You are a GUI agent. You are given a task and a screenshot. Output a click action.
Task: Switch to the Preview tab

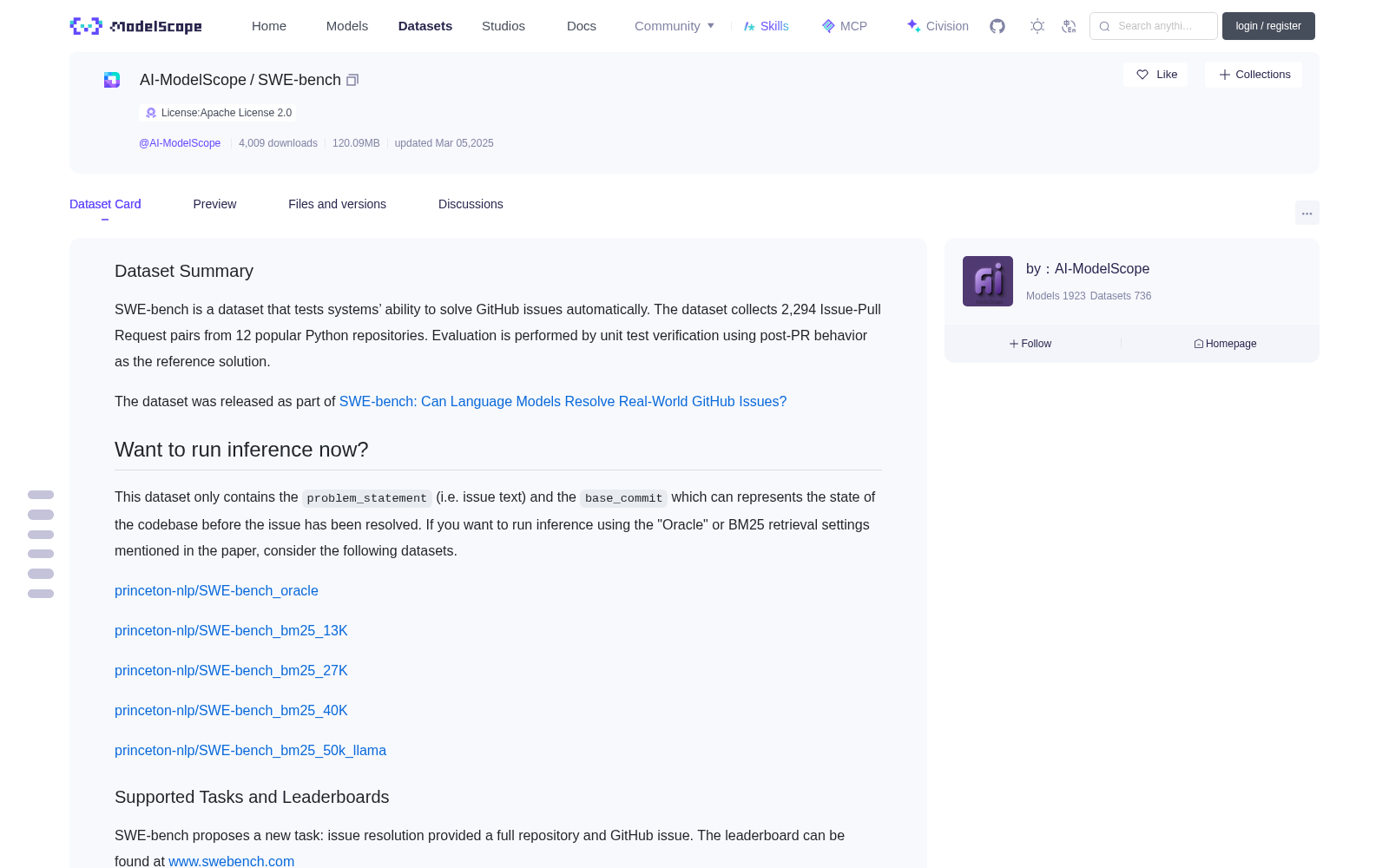214,204
